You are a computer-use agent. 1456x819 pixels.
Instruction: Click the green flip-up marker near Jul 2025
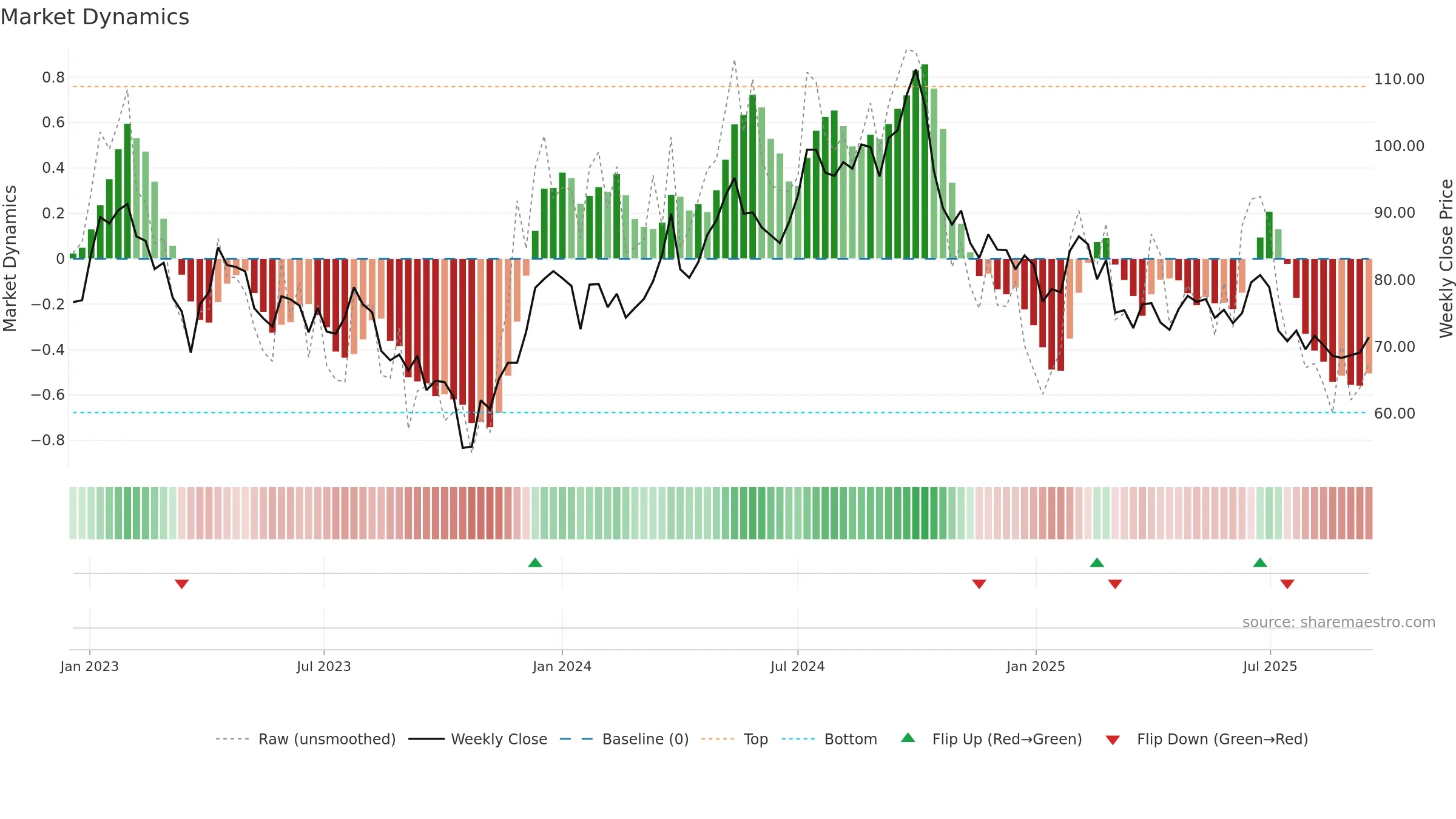pos(1260,562)
